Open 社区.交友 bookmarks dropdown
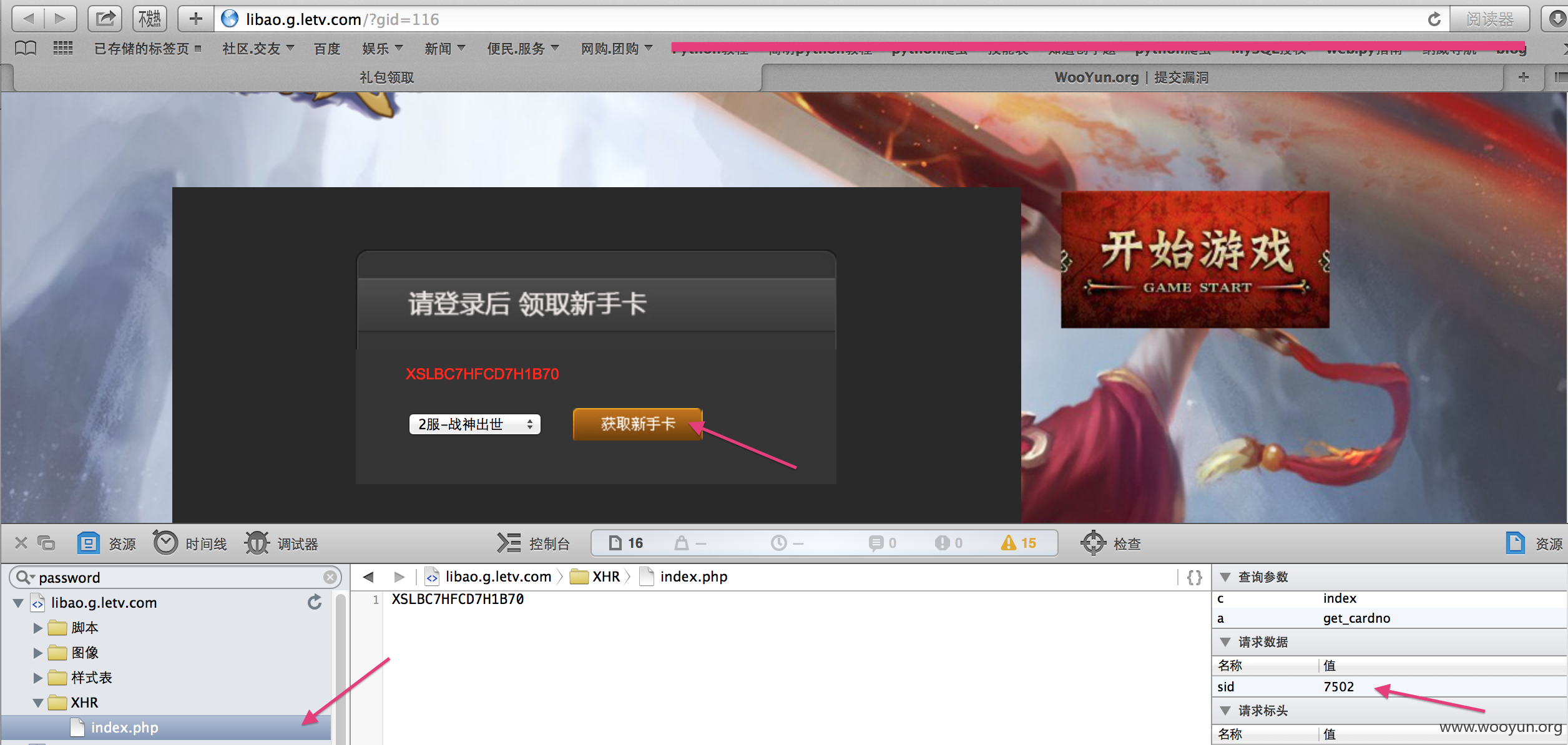Image resolution: width=1568 pixels, height=745 pixels. pos(258,49)
